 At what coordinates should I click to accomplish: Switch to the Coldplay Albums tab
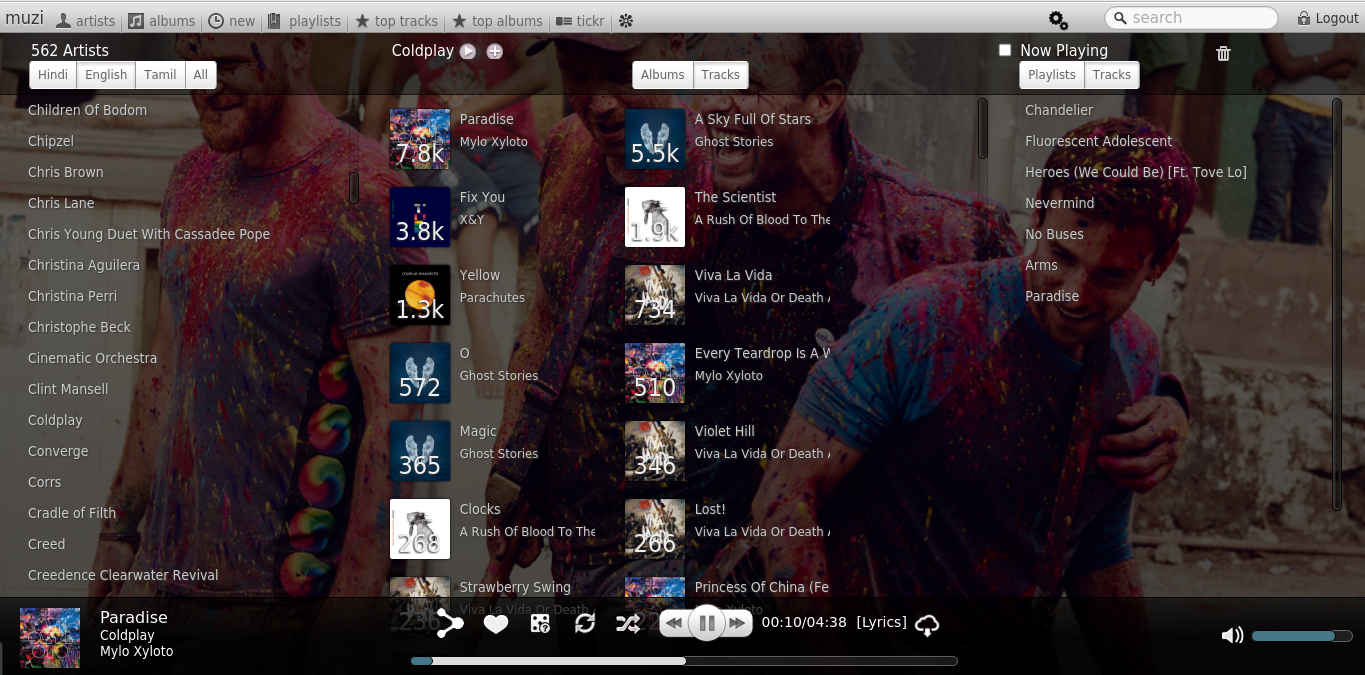point(663,75)
